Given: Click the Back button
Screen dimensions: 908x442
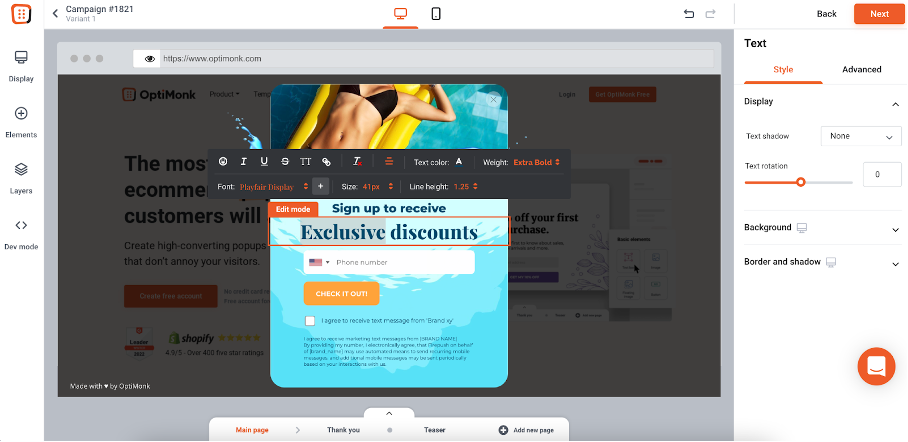Looking at the screenshot, I should 826,14.
